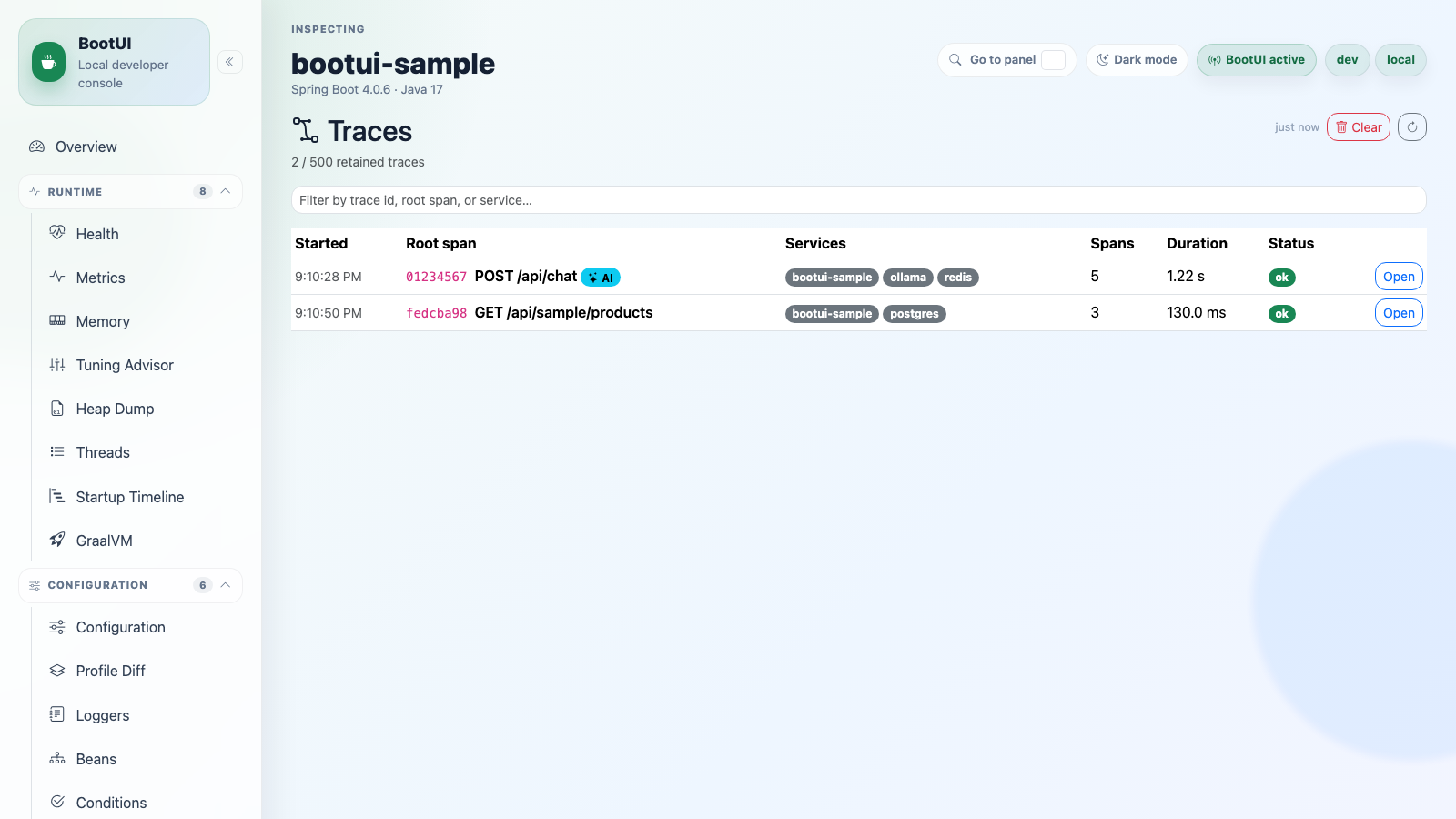Click the RUNTIME section pulse icon
The height and width of the screenshot is (819, 1456).
click(x=35, y=192)
